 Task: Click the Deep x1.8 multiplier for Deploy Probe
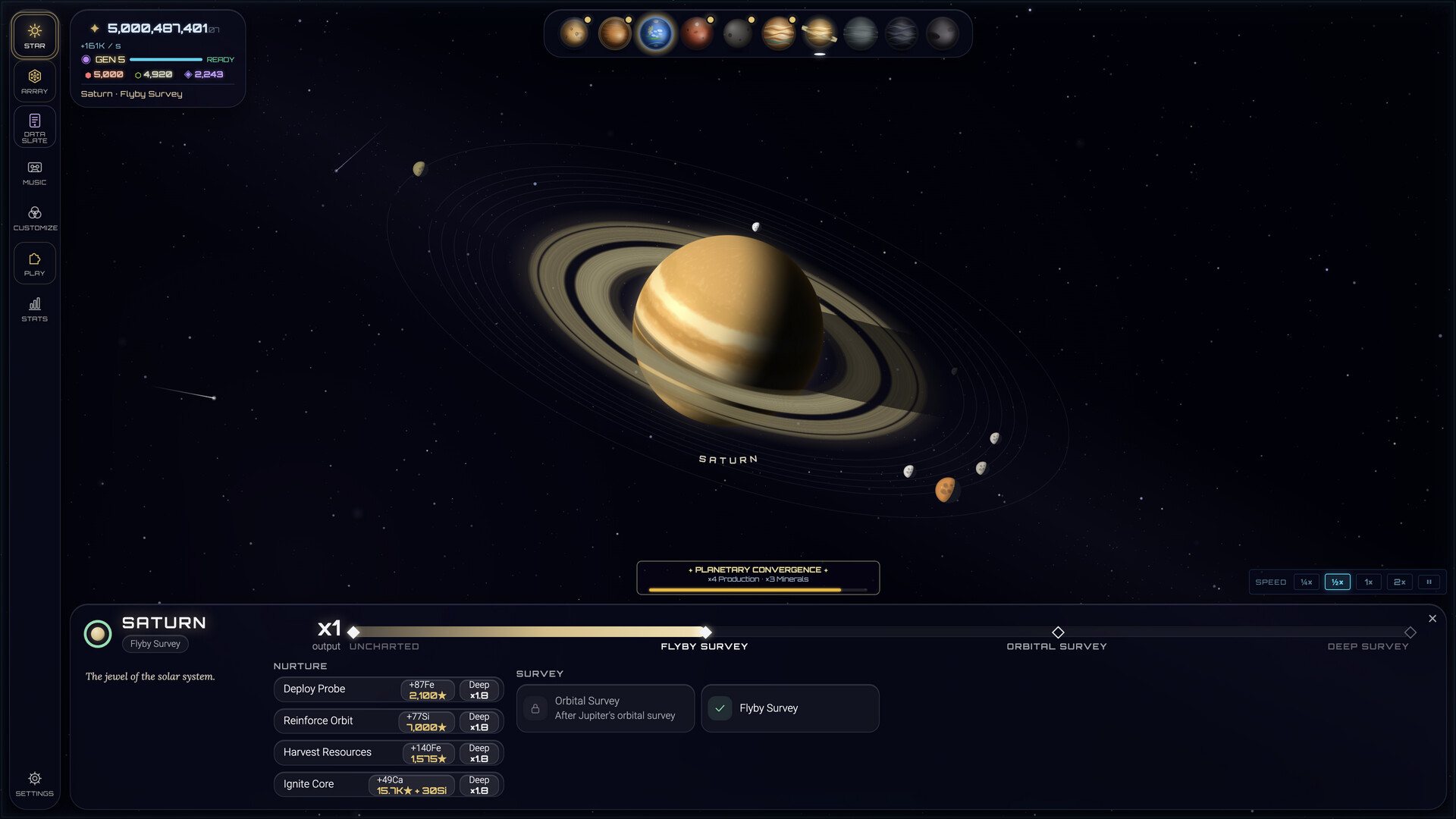479,690
